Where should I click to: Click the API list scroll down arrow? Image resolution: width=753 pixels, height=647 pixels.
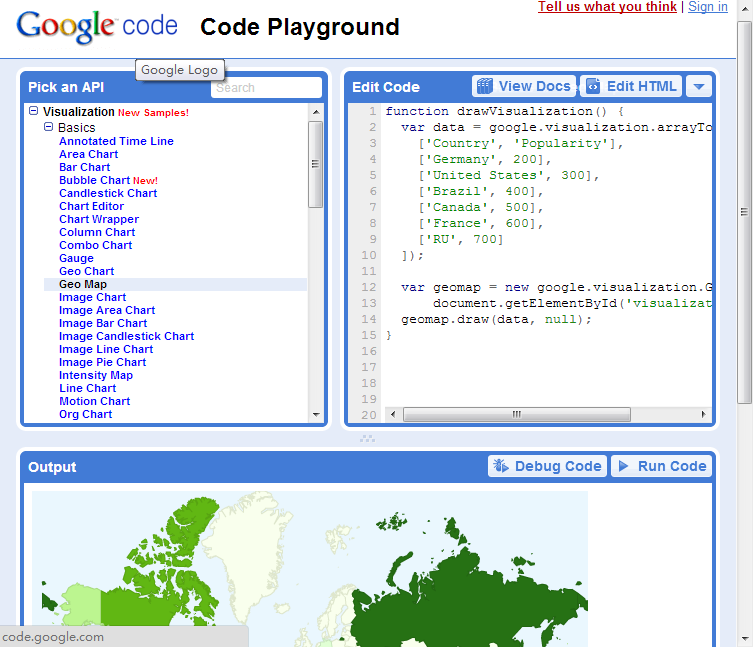pyautogui.click(x=316, y=415)
